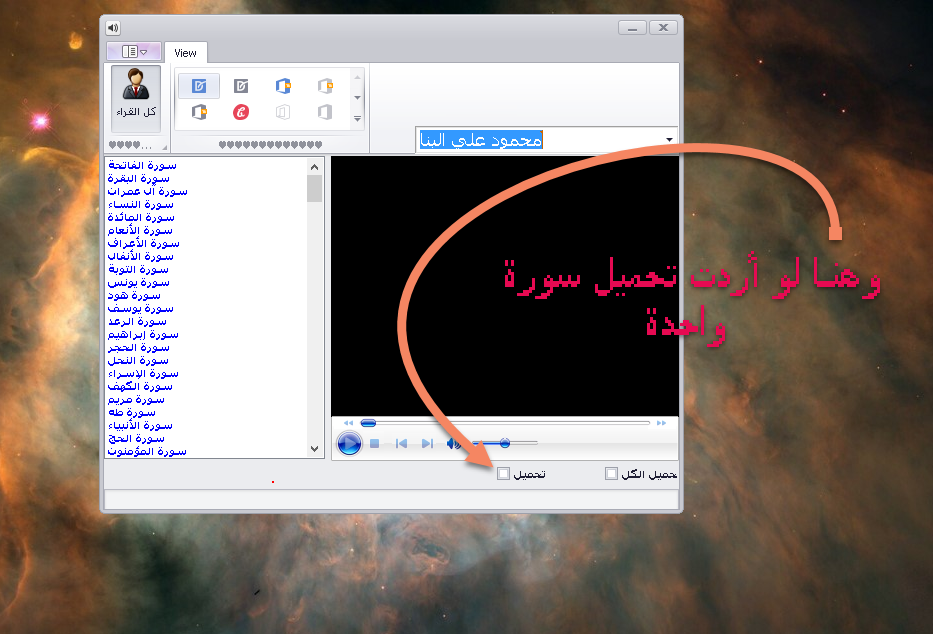
Task: Click the Stop playback button
Action: click(x=374, y=443)
